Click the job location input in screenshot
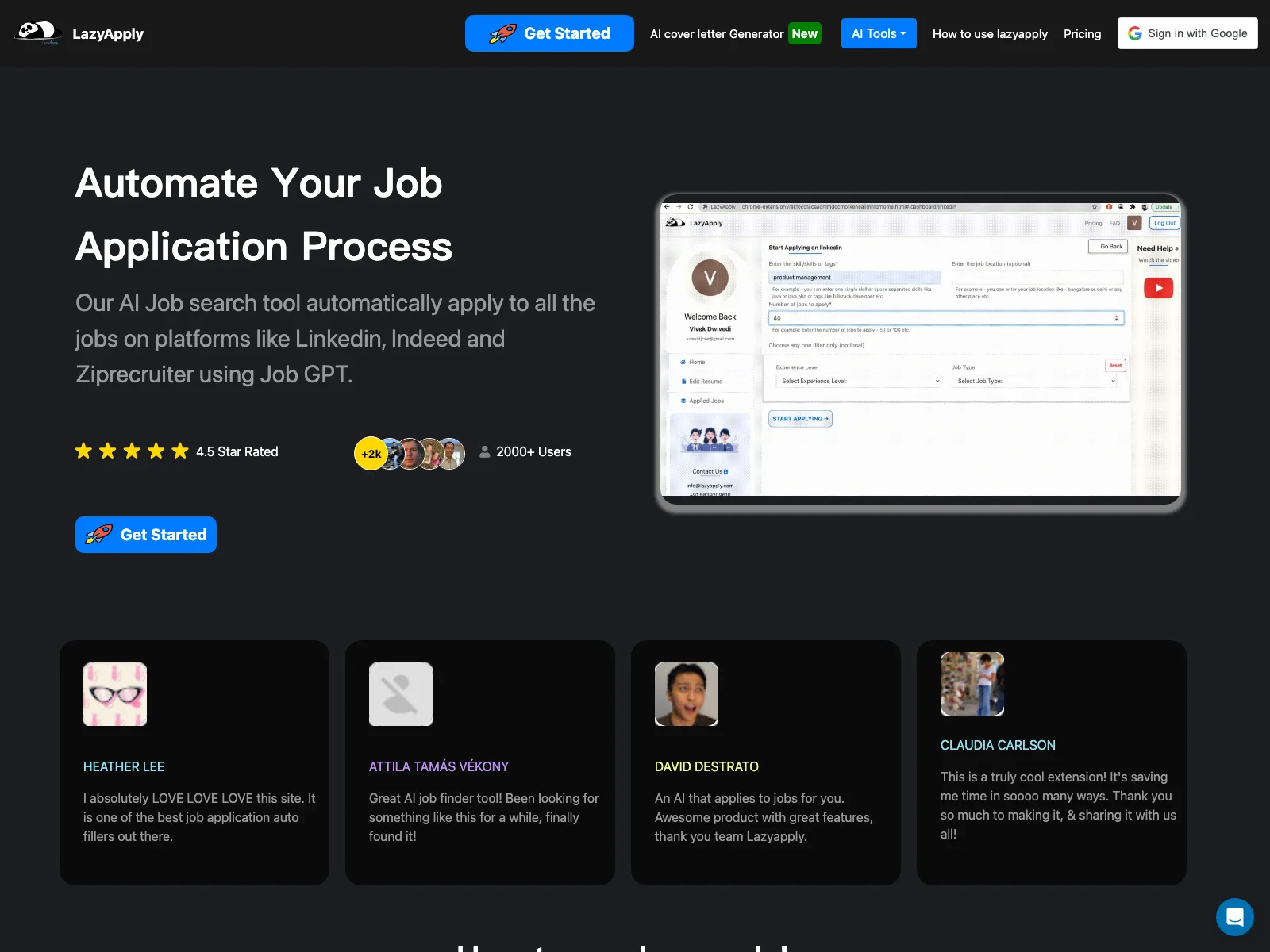1270x952 pixels. click(1037, 278)
